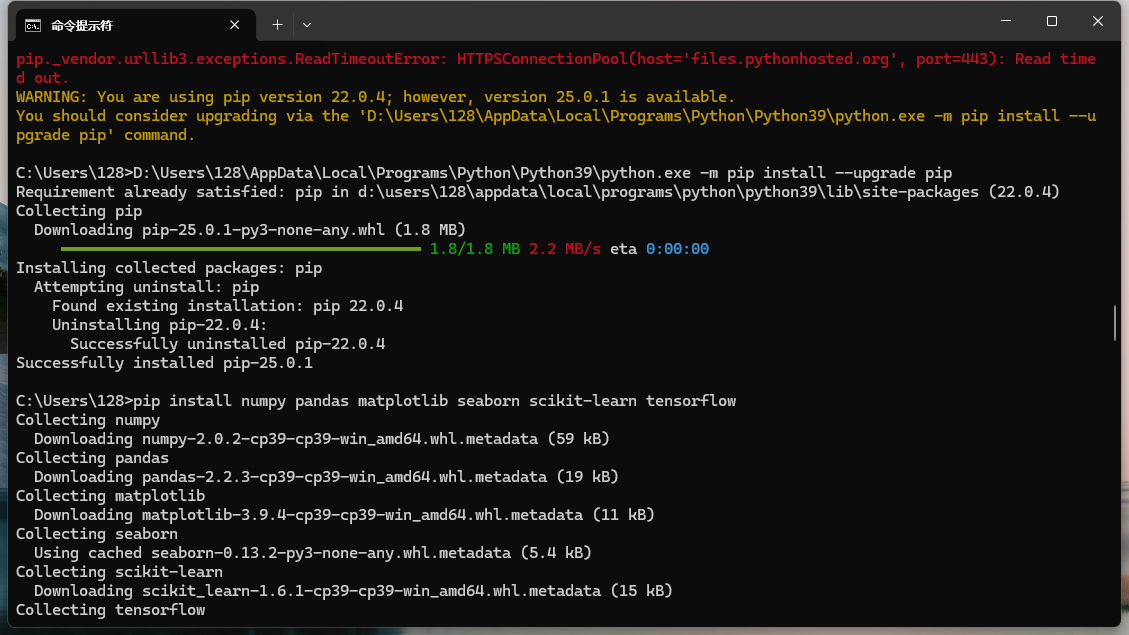This screenshot has width=1129, height=635.
Task: Click the terminal vertical scrollbar thumb
Action: [x=1115, y=323]
